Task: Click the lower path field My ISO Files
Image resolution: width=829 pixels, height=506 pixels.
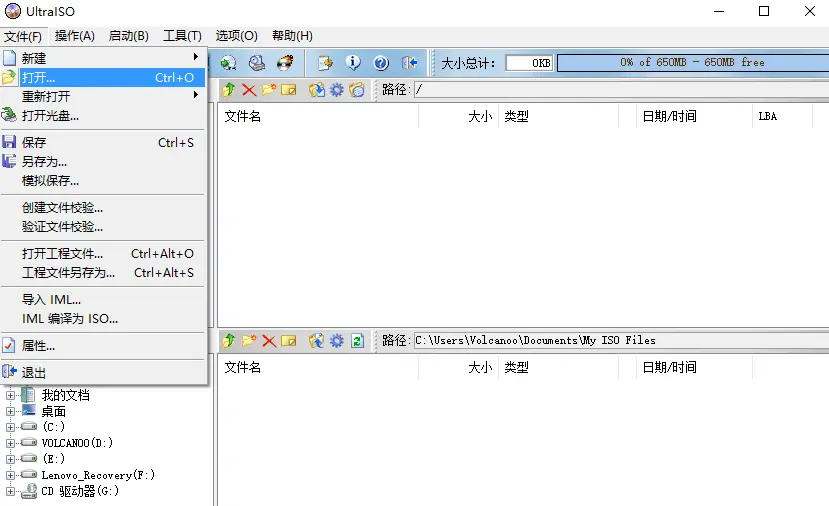Action: [621, 341]
